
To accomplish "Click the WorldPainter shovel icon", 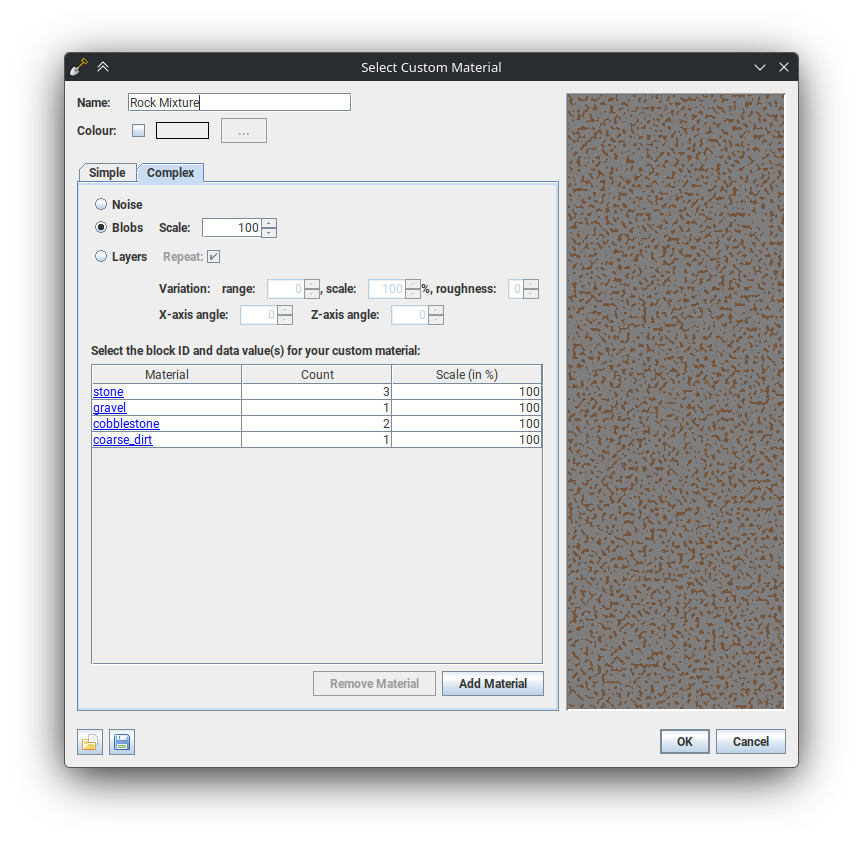I will pos(78,66).
